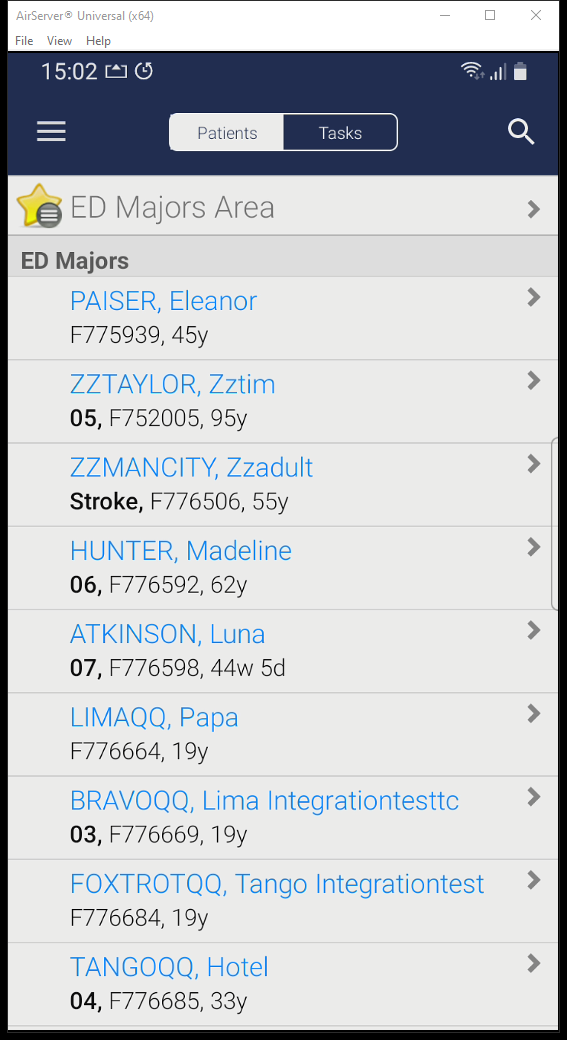This screenshot has width=567, height=1040.
Task: Open chevron for PAISER, Eleanor row
Action: click(x=534, y=298)
